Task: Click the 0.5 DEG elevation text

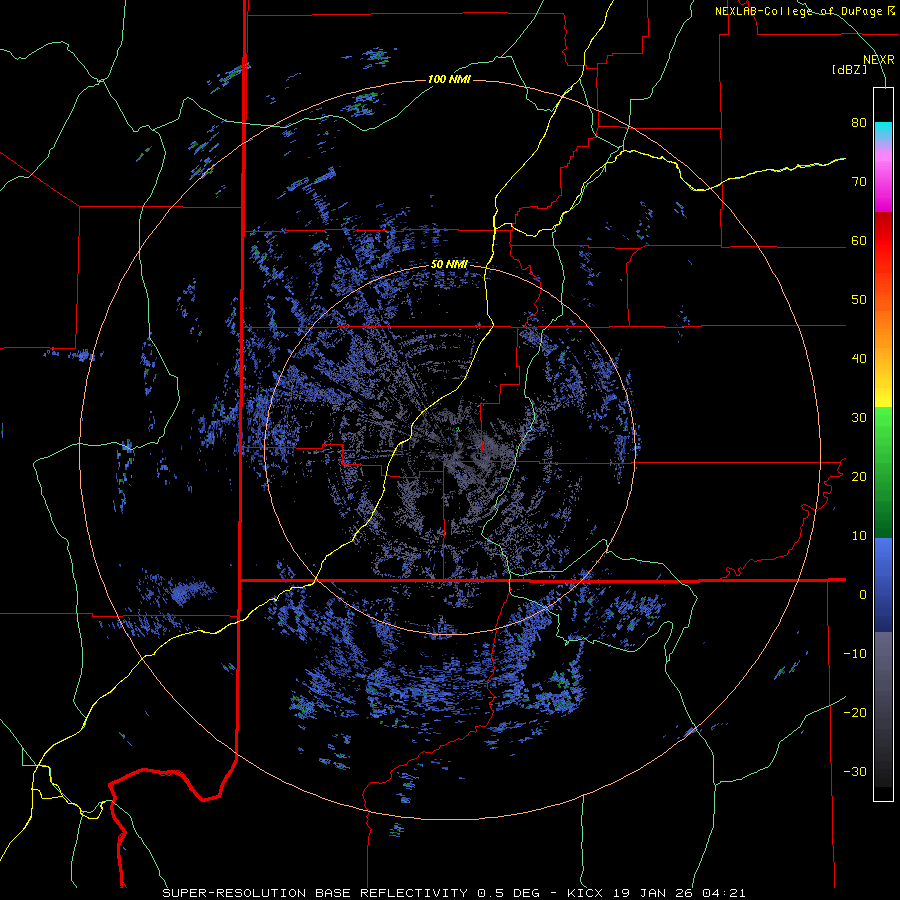Action: tap(507, 893)
